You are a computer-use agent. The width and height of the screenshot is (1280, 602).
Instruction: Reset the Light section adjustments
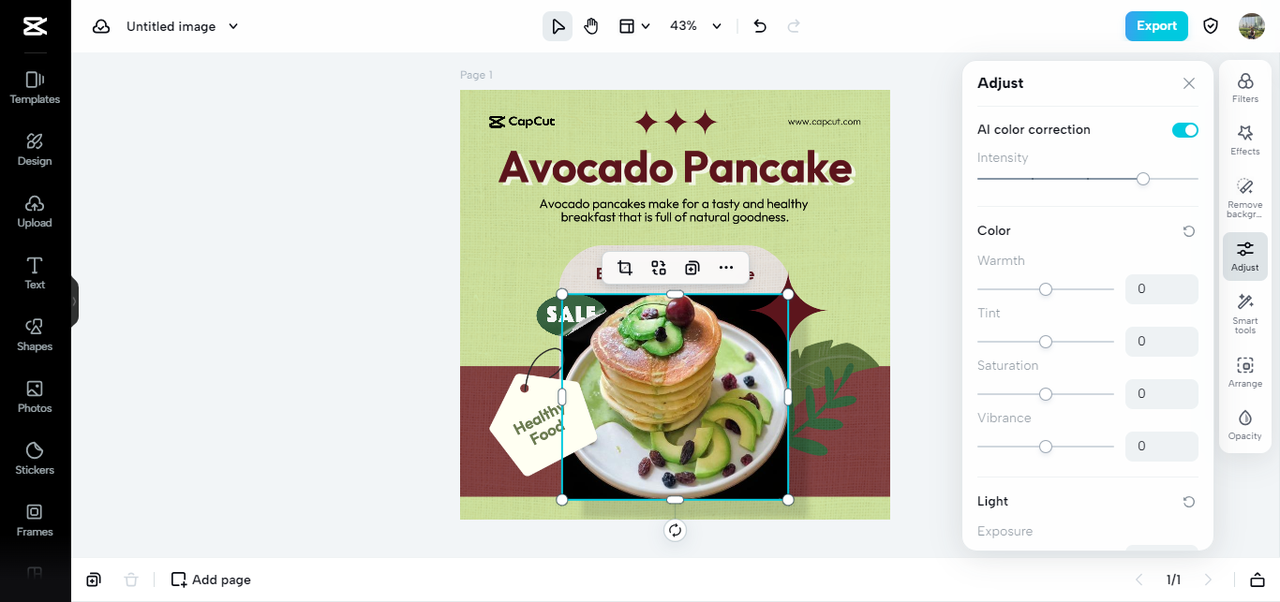click(x=1189, y=502)
